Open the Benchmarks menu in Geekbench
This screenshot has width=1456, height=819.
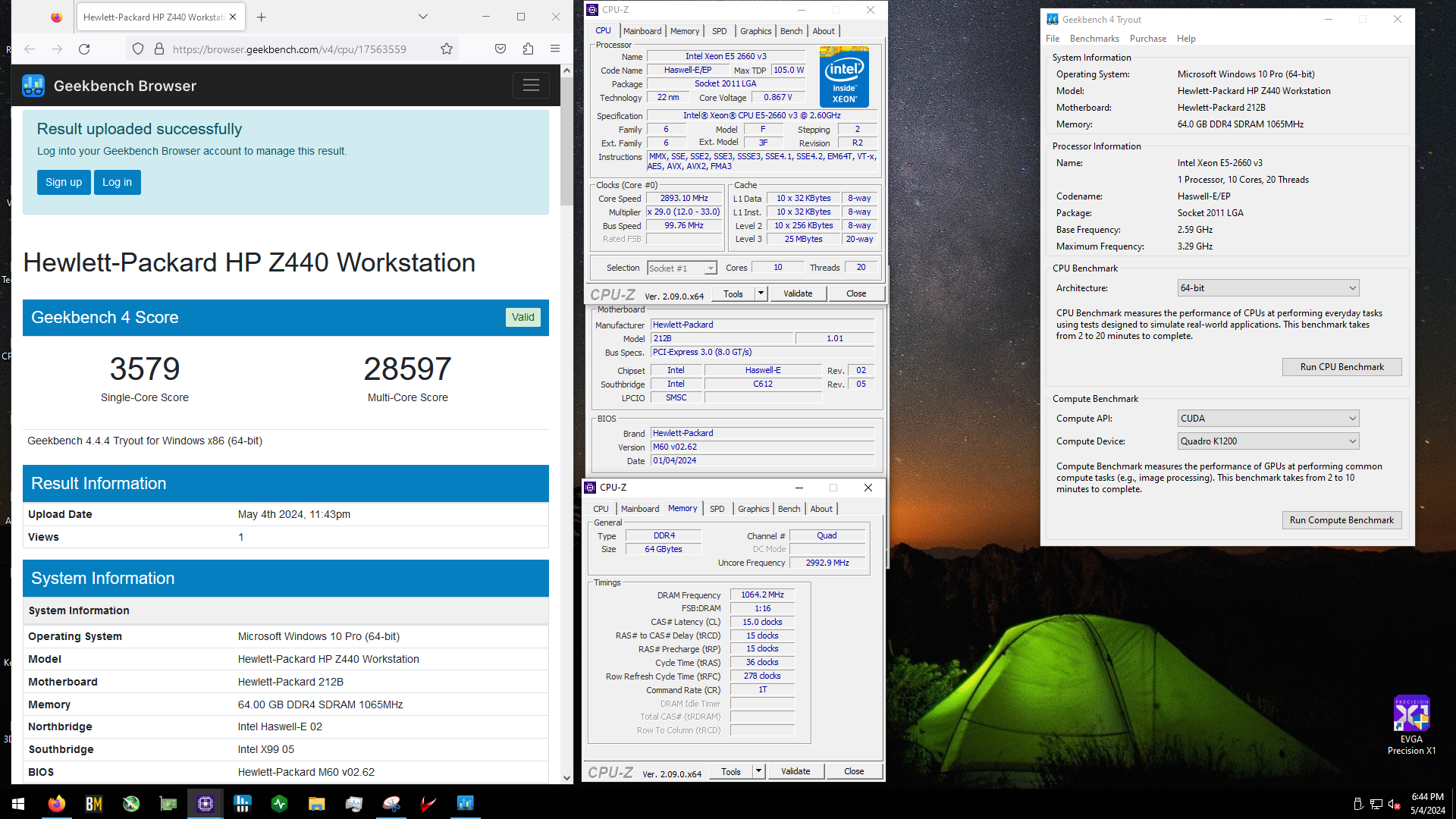(x=1094, y=39)
